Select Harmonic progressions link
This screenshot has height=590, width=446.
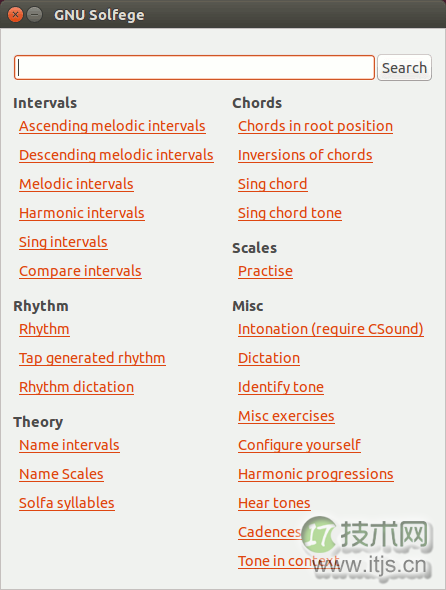[x=316, y=474]
